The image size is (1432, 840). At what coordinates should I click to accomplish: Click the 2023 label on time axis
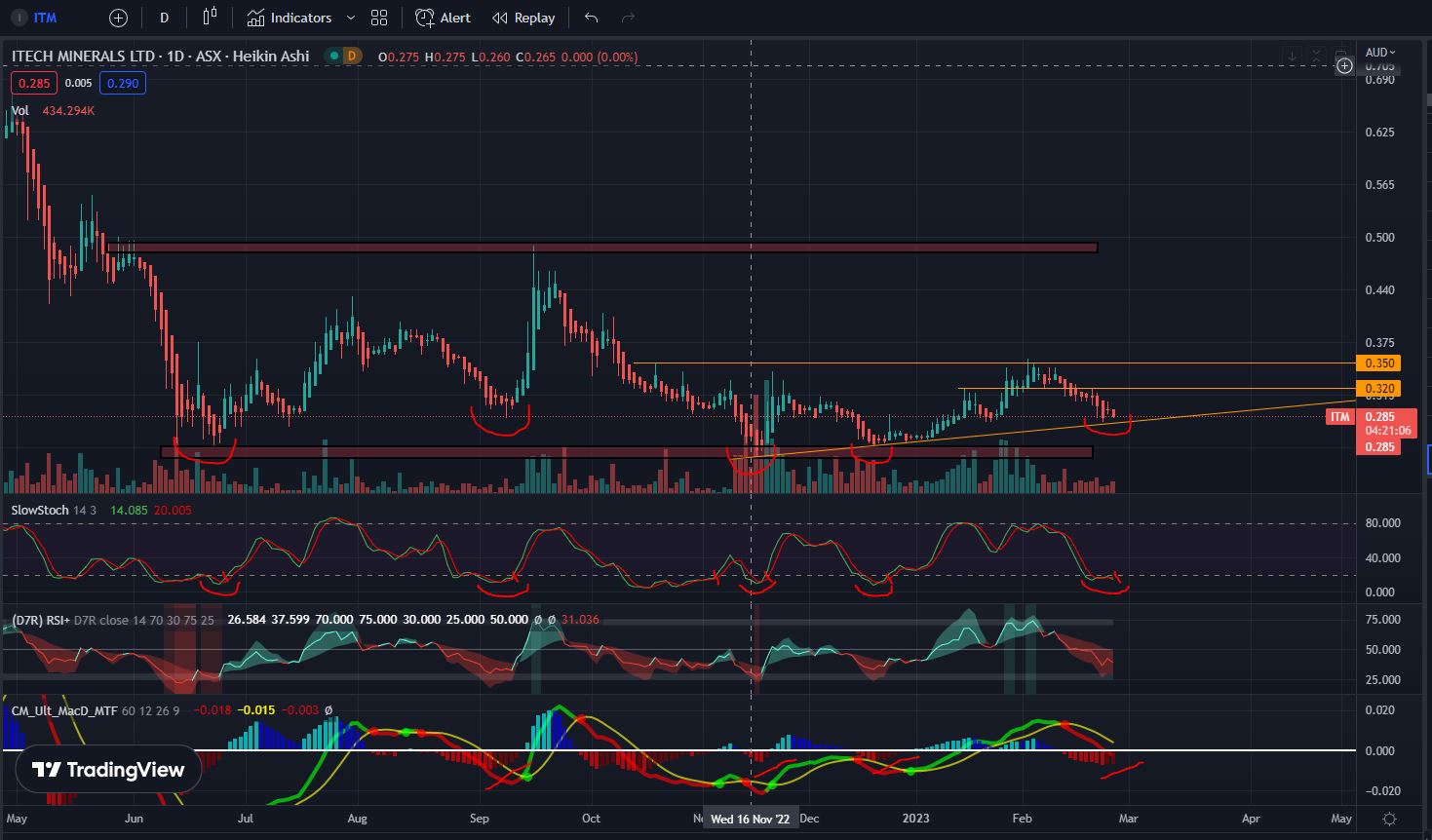(x=916, y=819)
